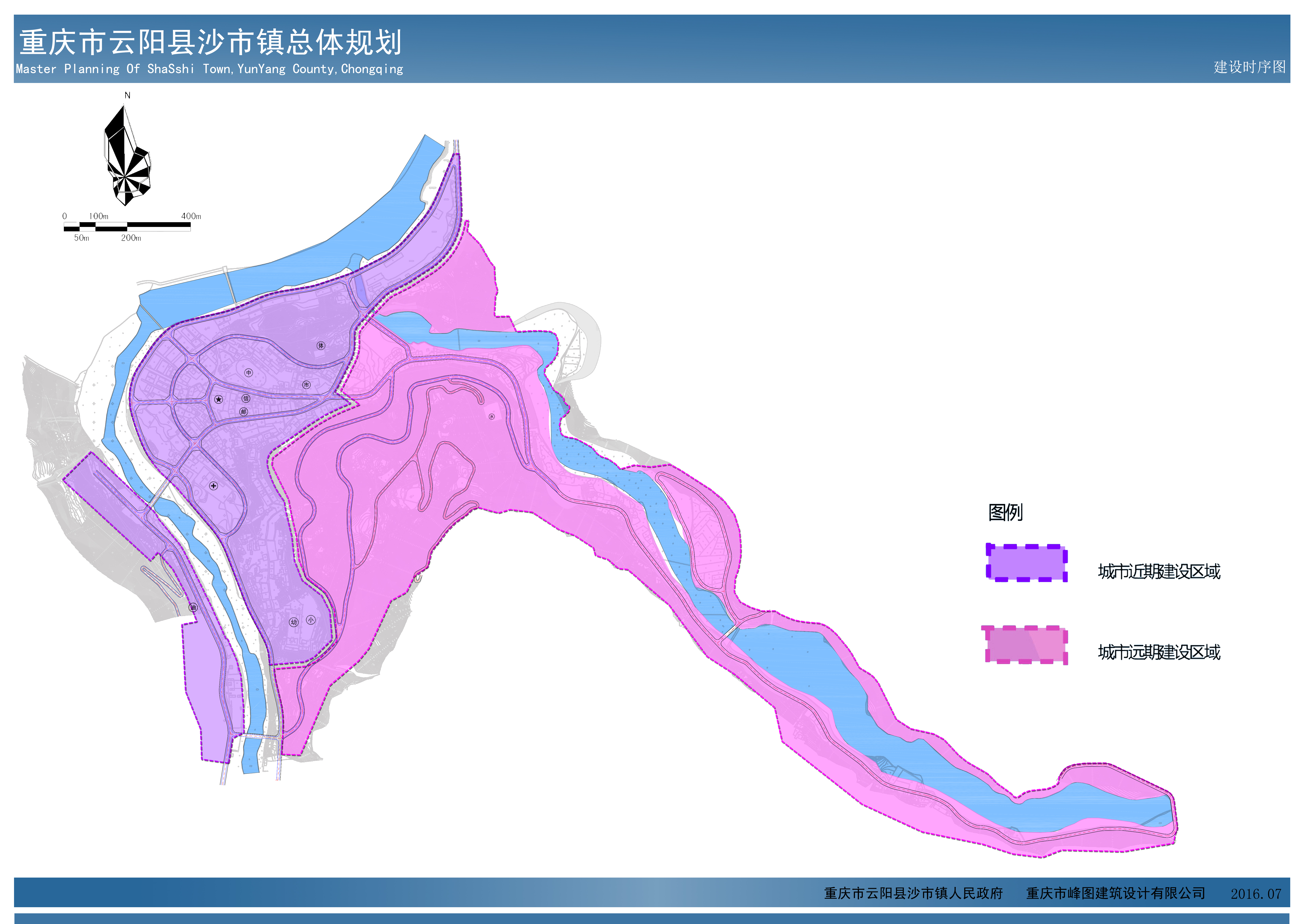Click the 100m scale label
1309x924 pixels.
click(x=99, y=216)
